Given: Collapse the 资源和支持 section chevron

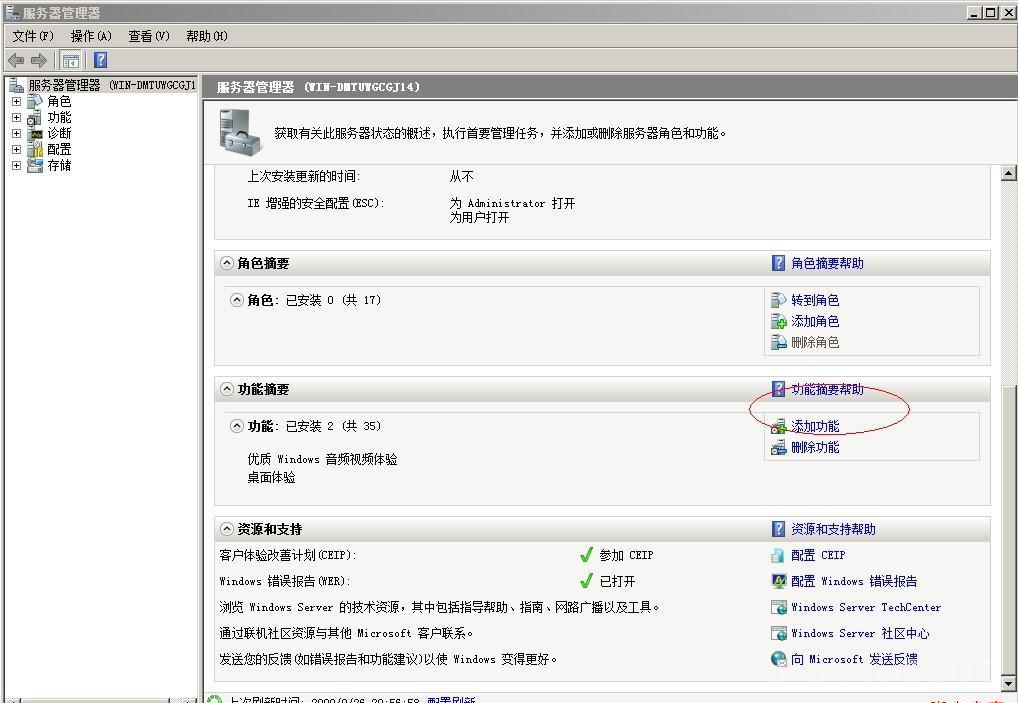Looking at the screenshot, I should click(x=227, y=529).
